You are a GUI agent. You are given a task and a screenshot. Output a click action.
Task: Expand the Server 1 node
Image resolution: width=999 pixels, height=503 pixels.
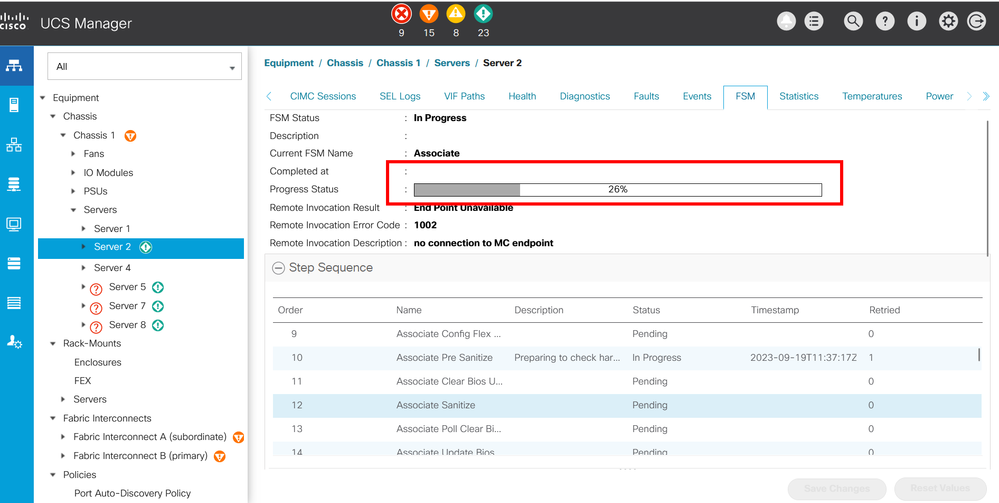click(83, 229)
